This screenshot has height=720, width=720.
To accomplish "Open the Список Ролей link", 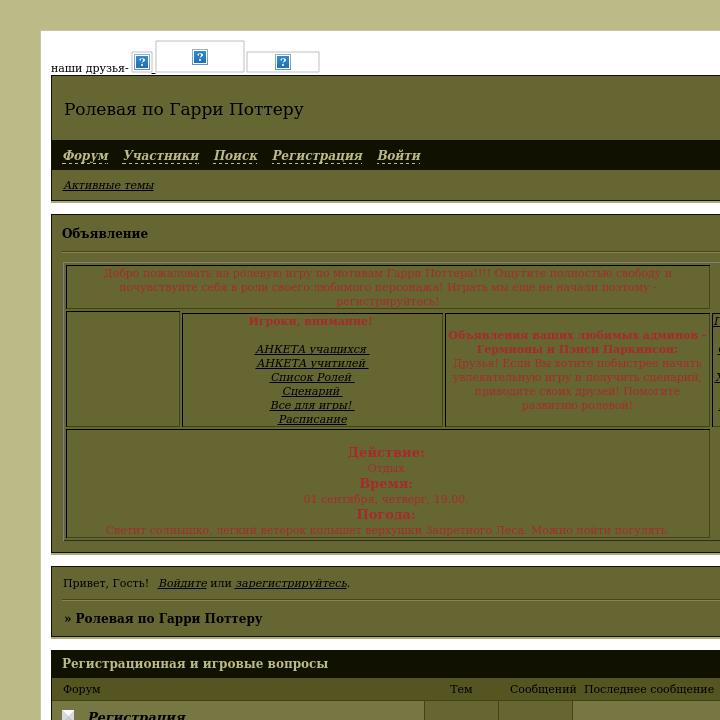I will (x=312, y=377).
